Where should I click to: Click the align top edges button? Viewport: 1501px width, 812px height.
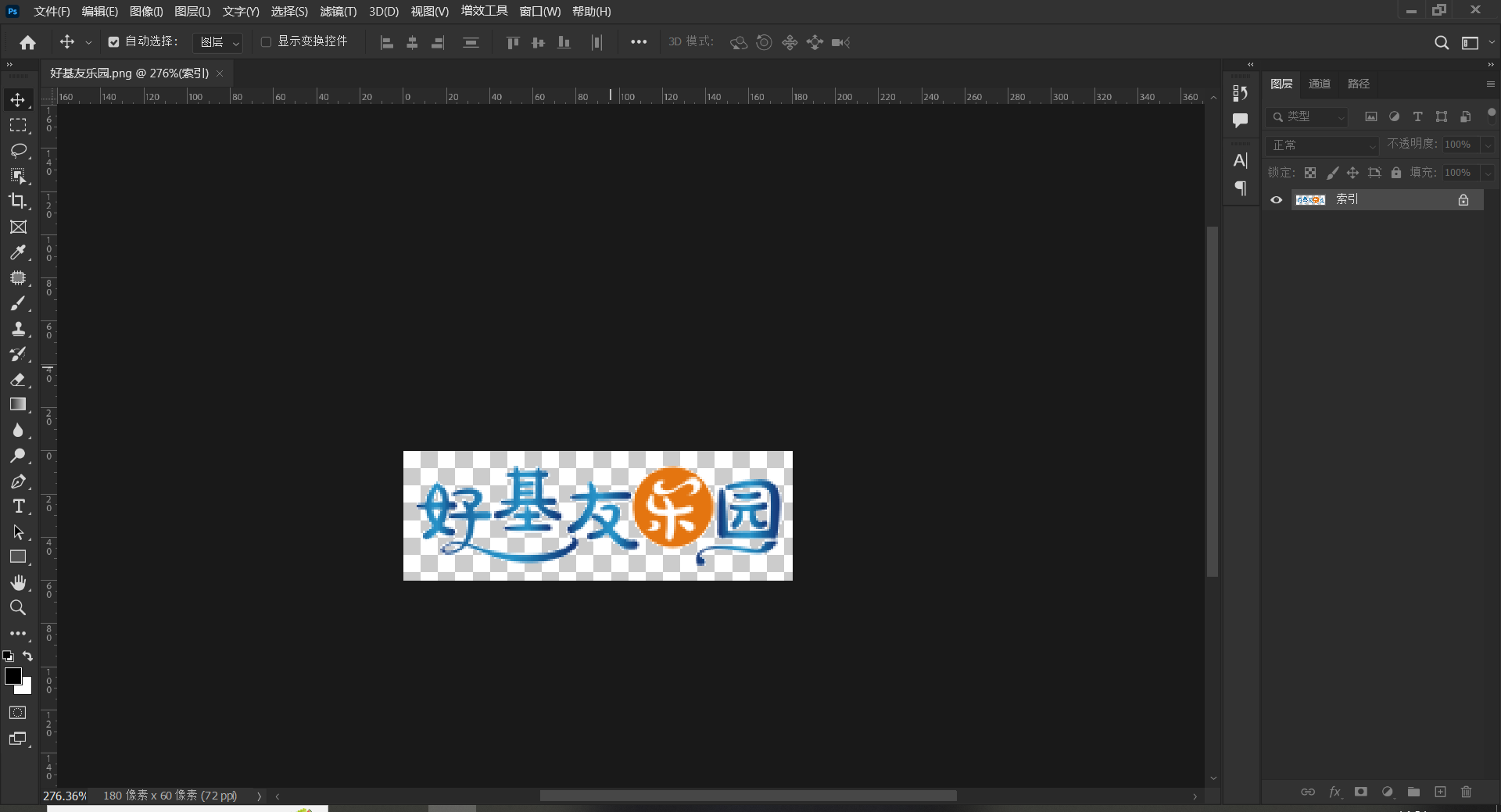tap(512, 42)
